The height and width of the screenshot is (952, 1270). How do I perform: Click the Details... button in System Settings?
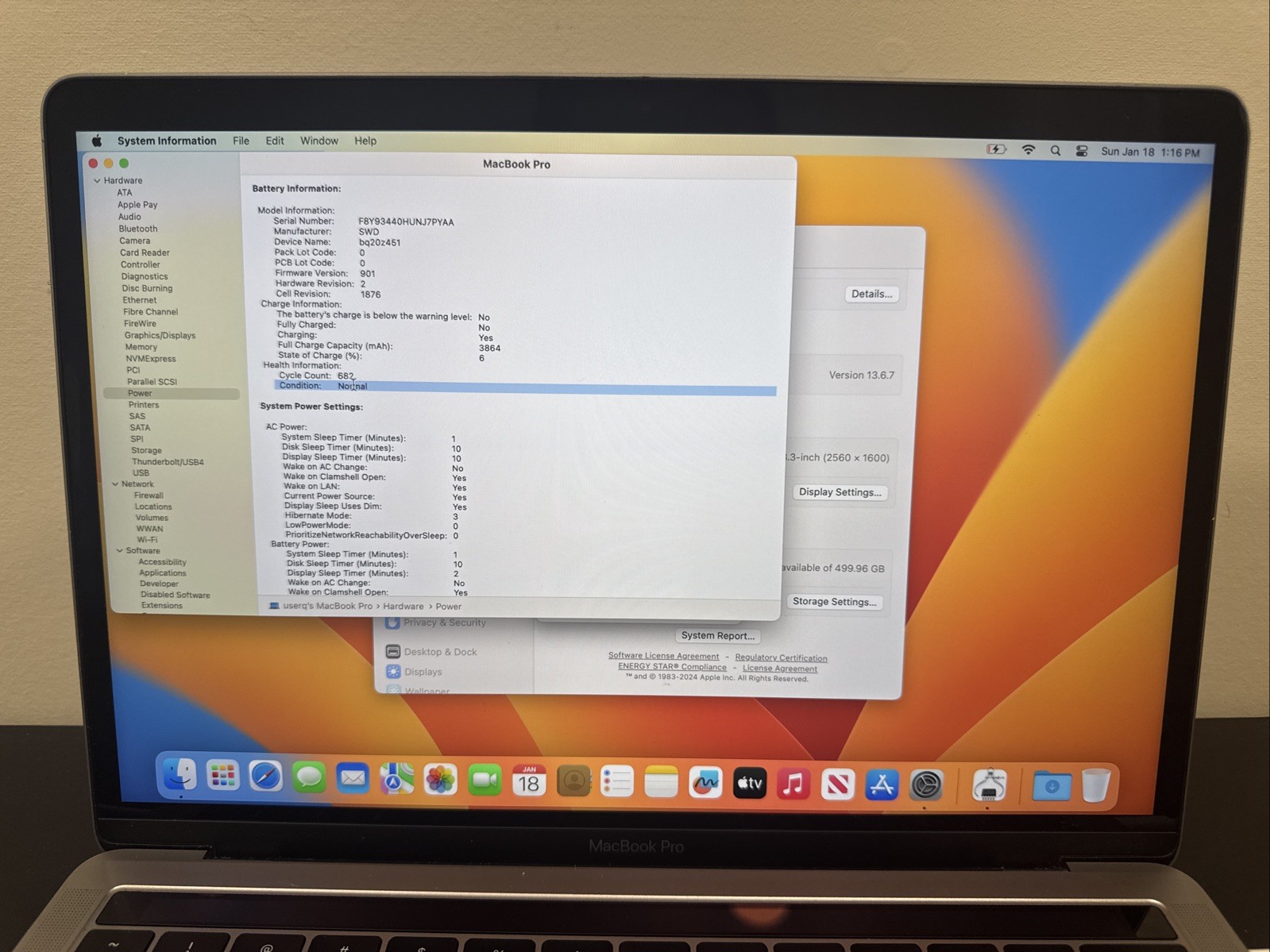coord(871,294)
